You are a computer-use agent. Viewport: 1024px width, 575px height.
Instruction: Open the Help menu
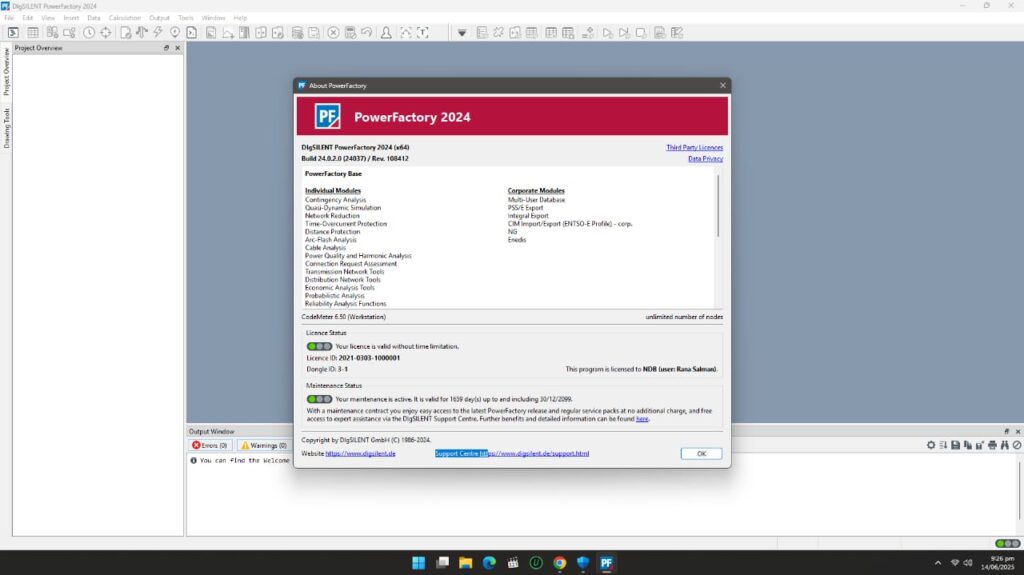[x=240, y=18]
